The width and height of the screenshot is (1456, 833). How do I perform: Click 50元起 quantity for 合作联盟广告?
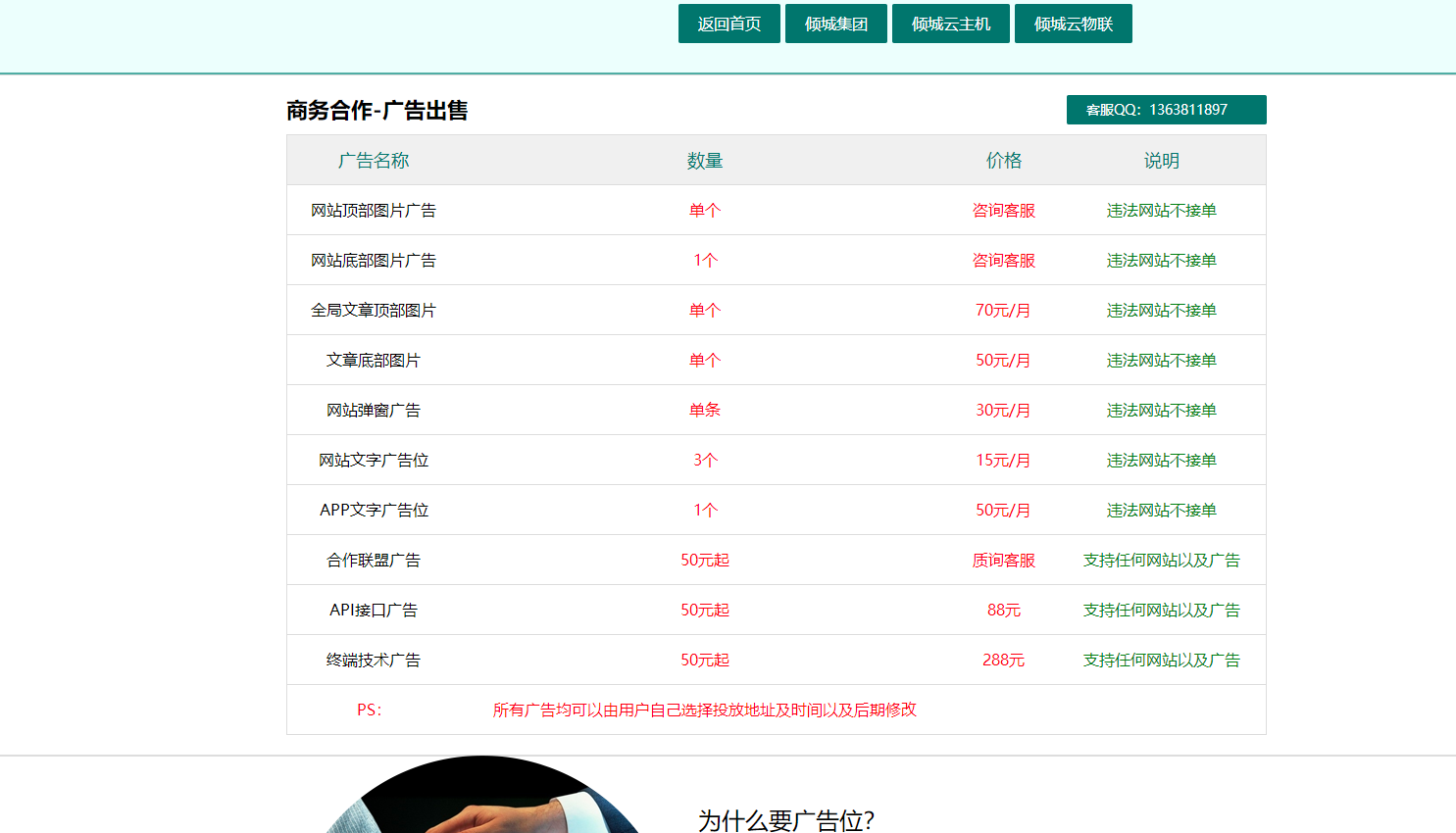[705, 561]
